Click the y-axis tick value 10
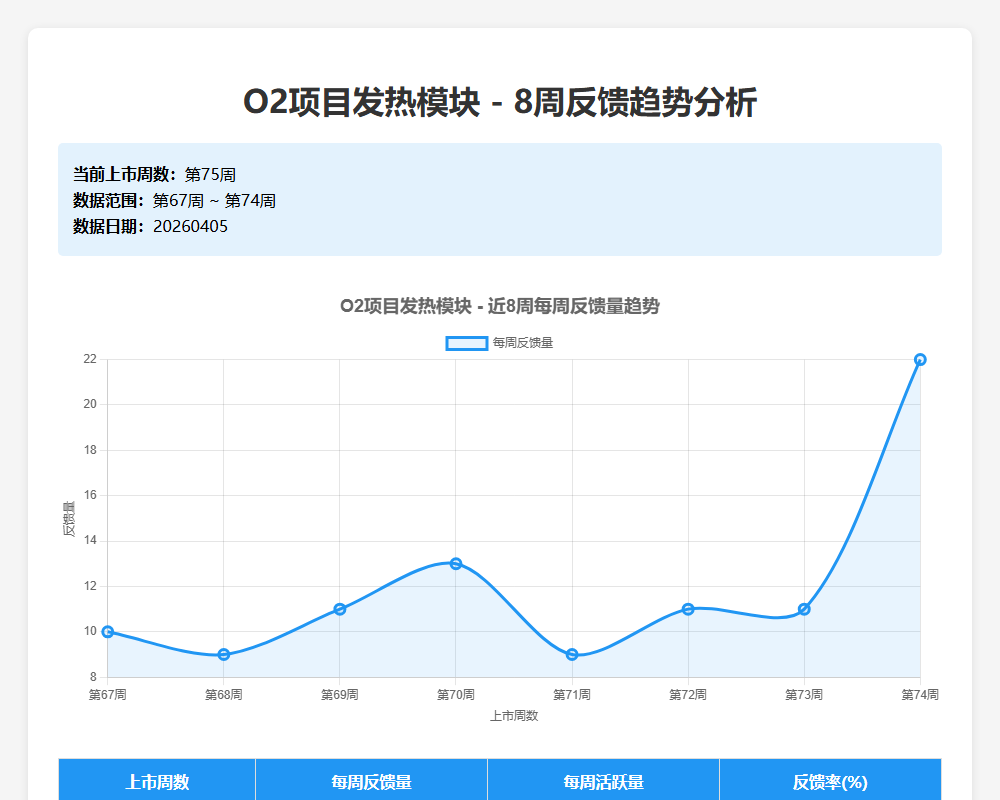The width and height of the screenshot is (1000, 800). (x=90, y=632)
